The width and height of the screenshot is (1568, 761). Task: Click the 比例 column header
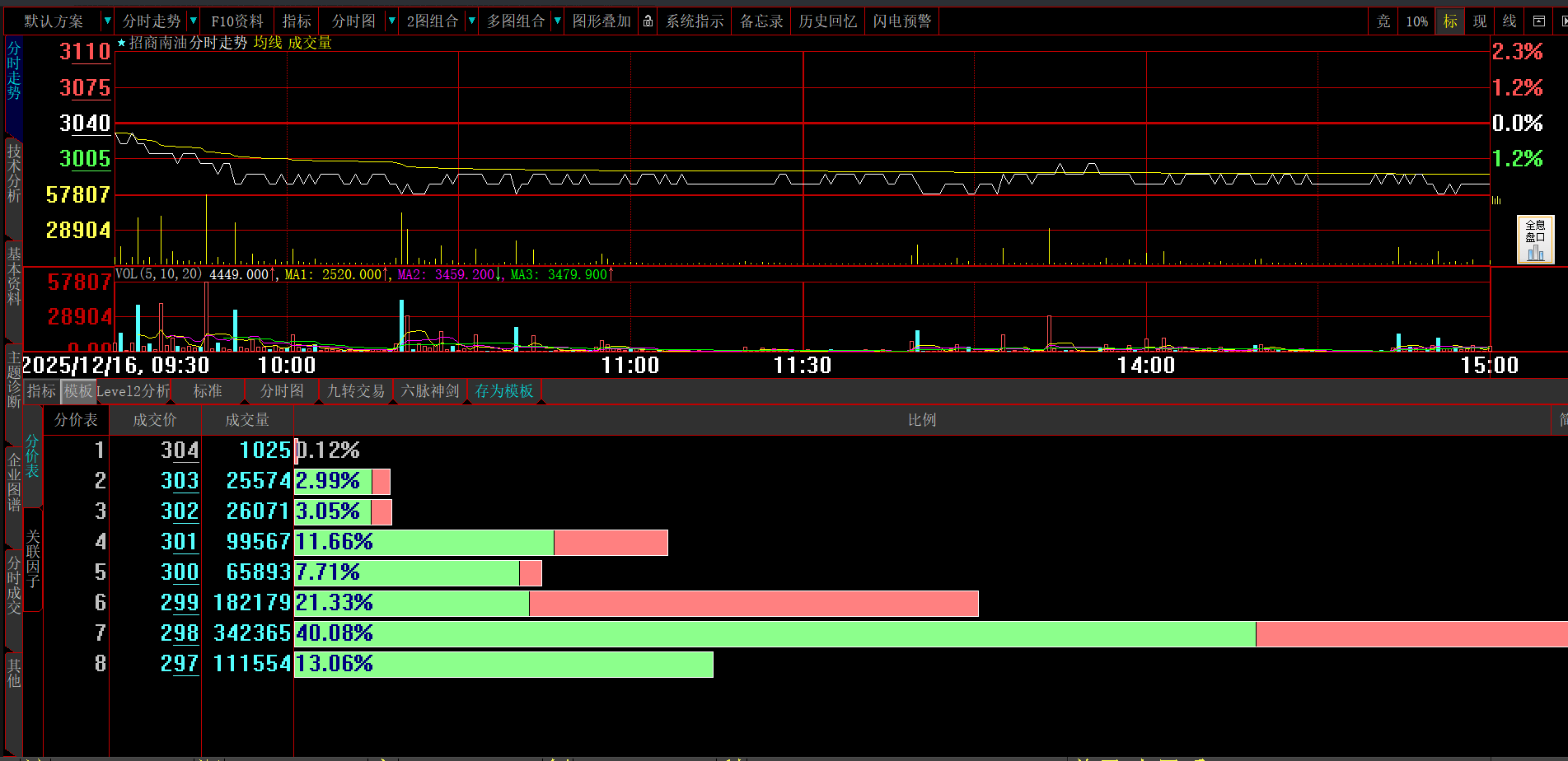tap(922, 420)
